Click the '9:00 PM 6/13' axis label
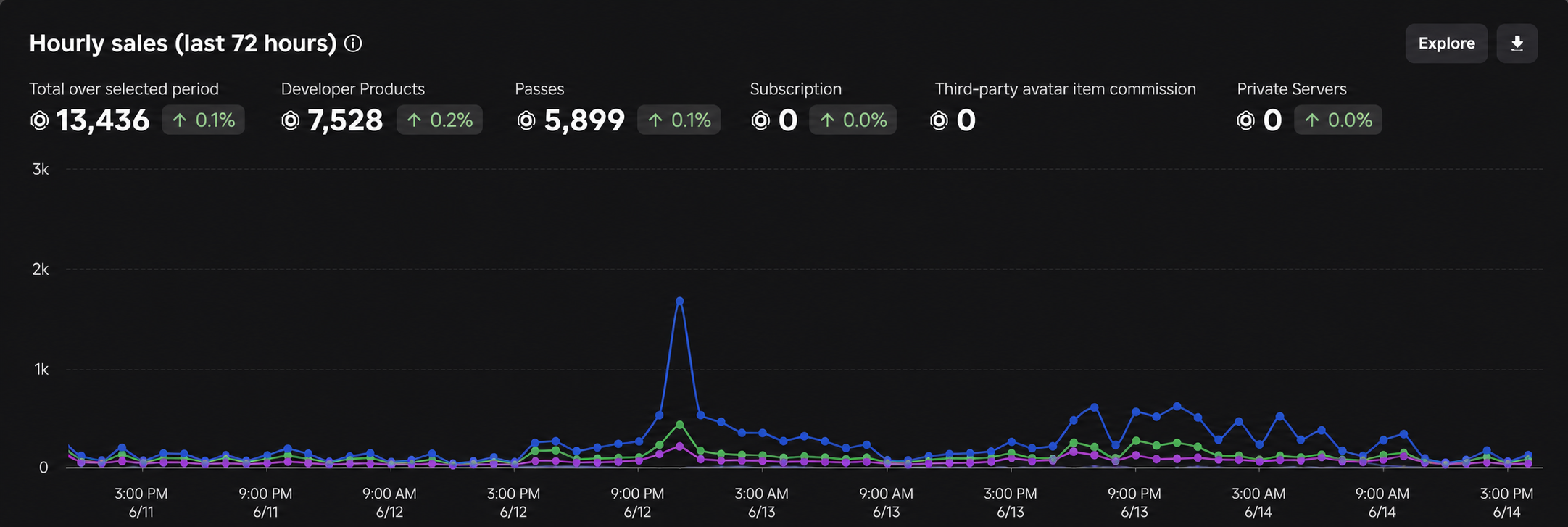The height and width of the screenshot is (527, 1568). pos(1134,502)
